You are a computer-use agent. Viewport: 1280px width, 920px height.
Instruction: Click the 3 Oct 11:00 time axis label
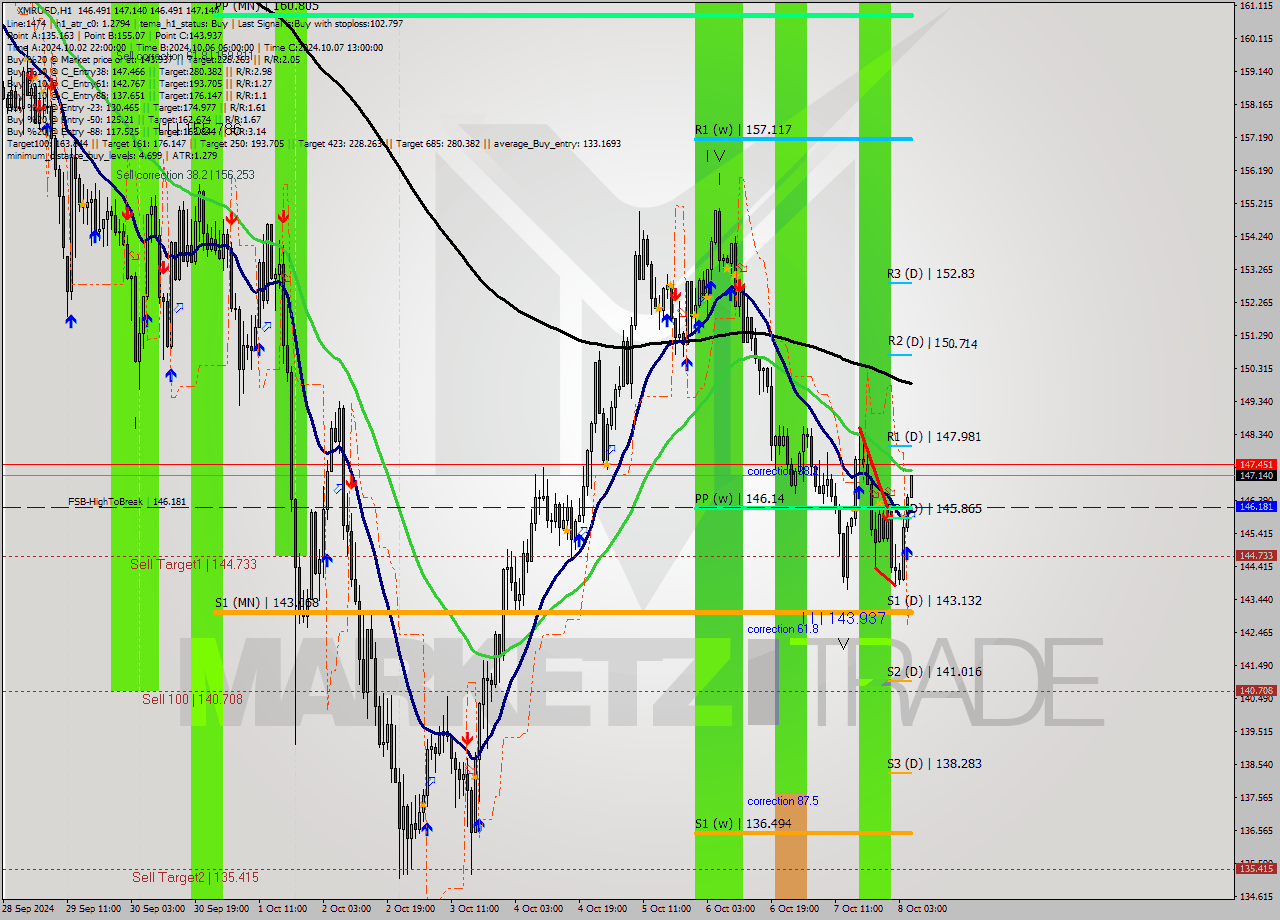(x=473, y=909)
